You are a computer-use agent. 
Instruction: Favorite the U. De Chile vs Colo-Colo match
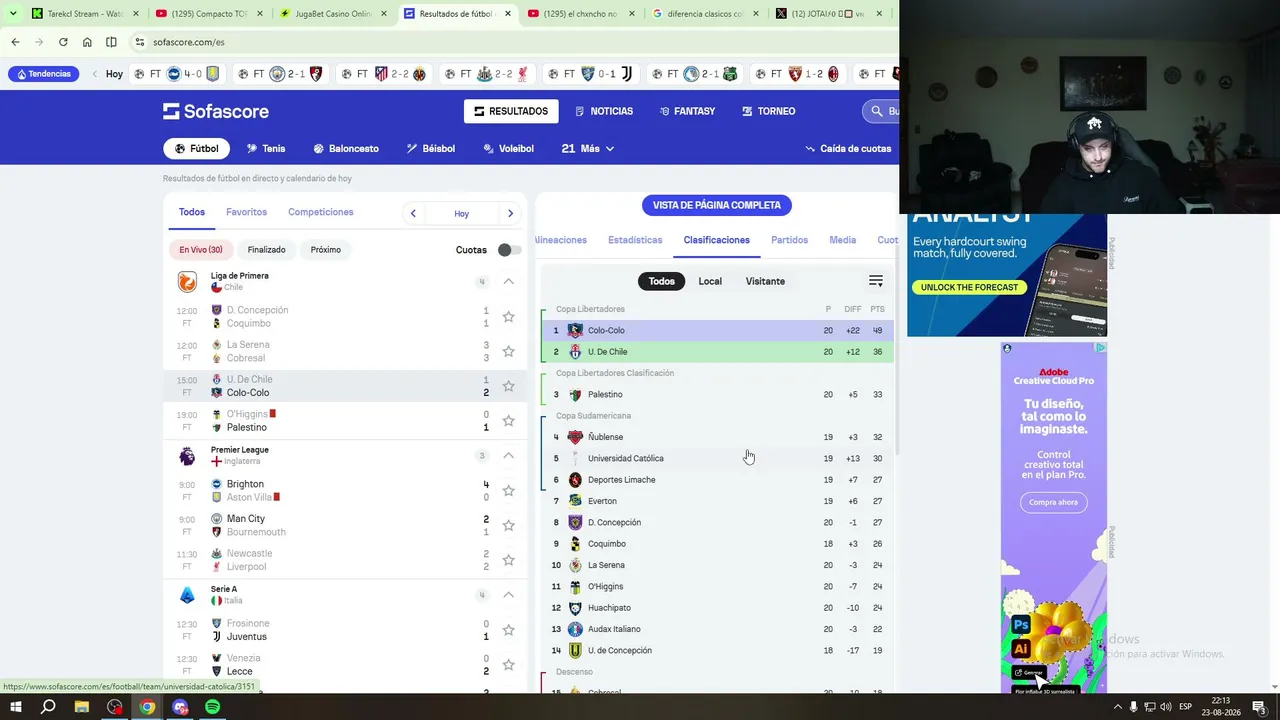(x=508, y=386)
